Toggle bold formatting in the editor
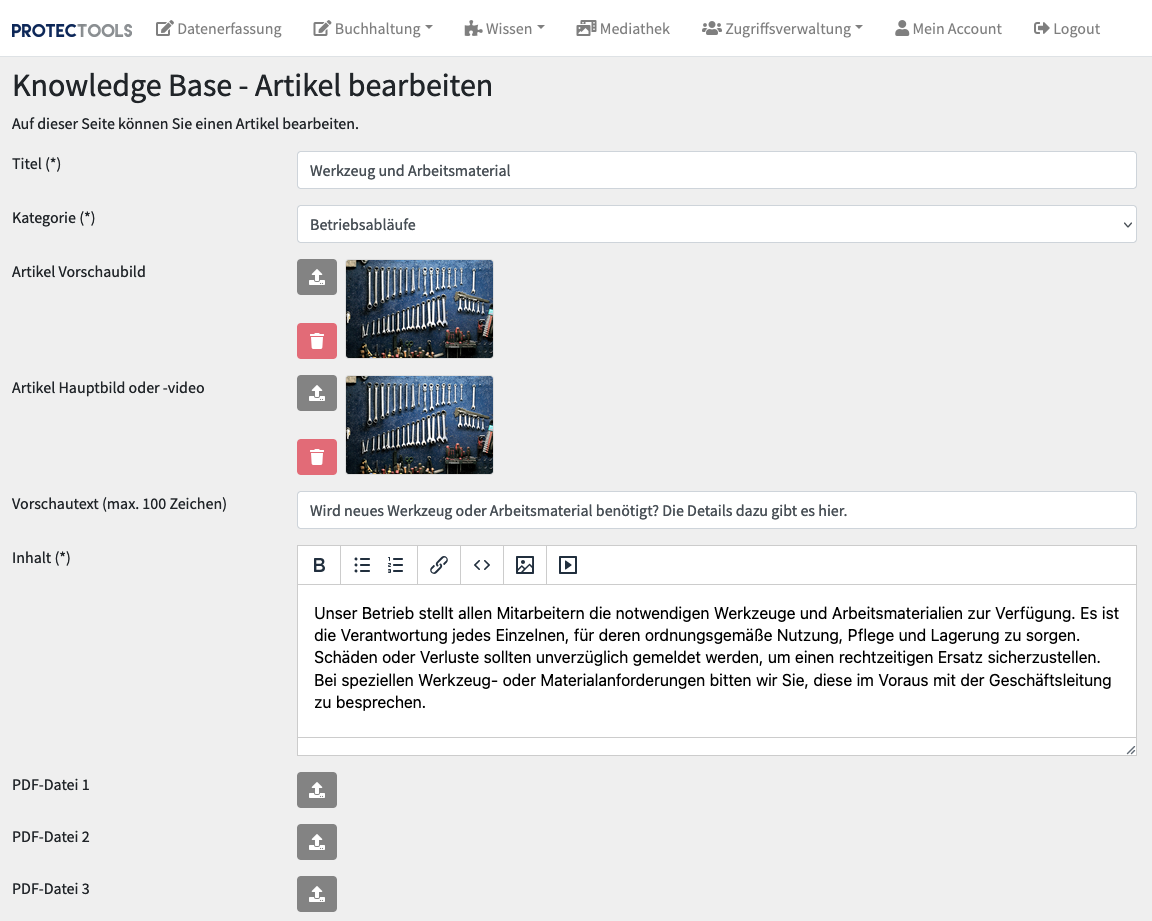1152x921 pixels. [319, 565]
